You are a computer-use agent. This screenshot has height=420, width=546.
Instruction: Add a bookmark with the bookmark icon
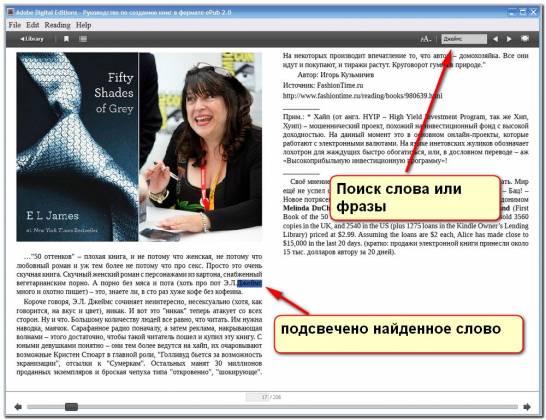coord(66,39)
